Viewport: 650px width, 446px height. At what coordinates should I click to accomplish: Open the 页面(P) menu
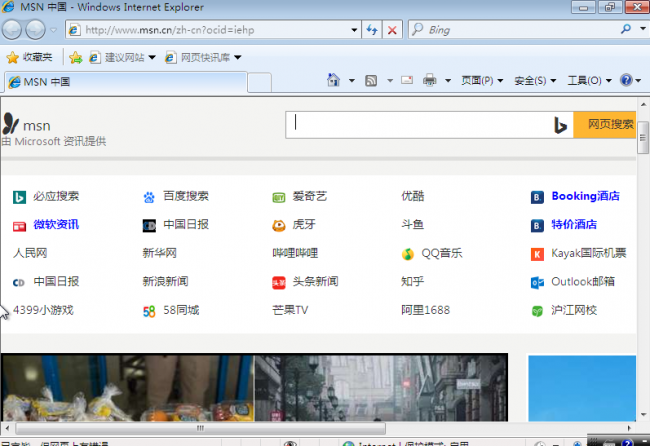482,80
